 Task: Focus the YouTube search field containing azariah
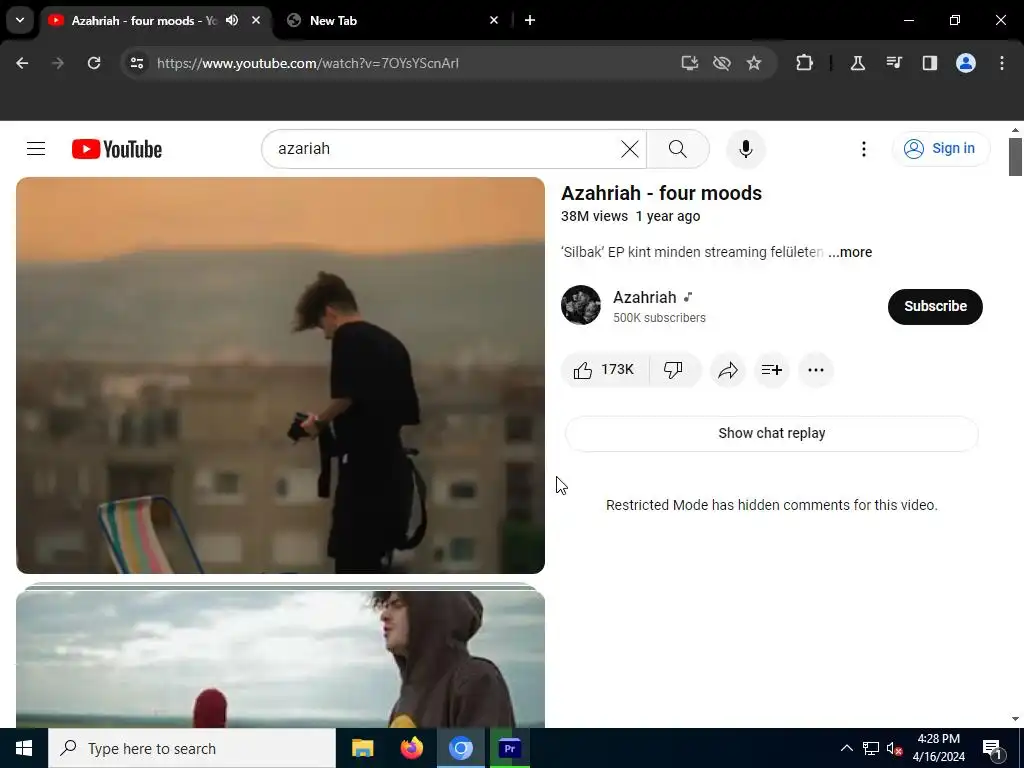click(x=447, y=149)
